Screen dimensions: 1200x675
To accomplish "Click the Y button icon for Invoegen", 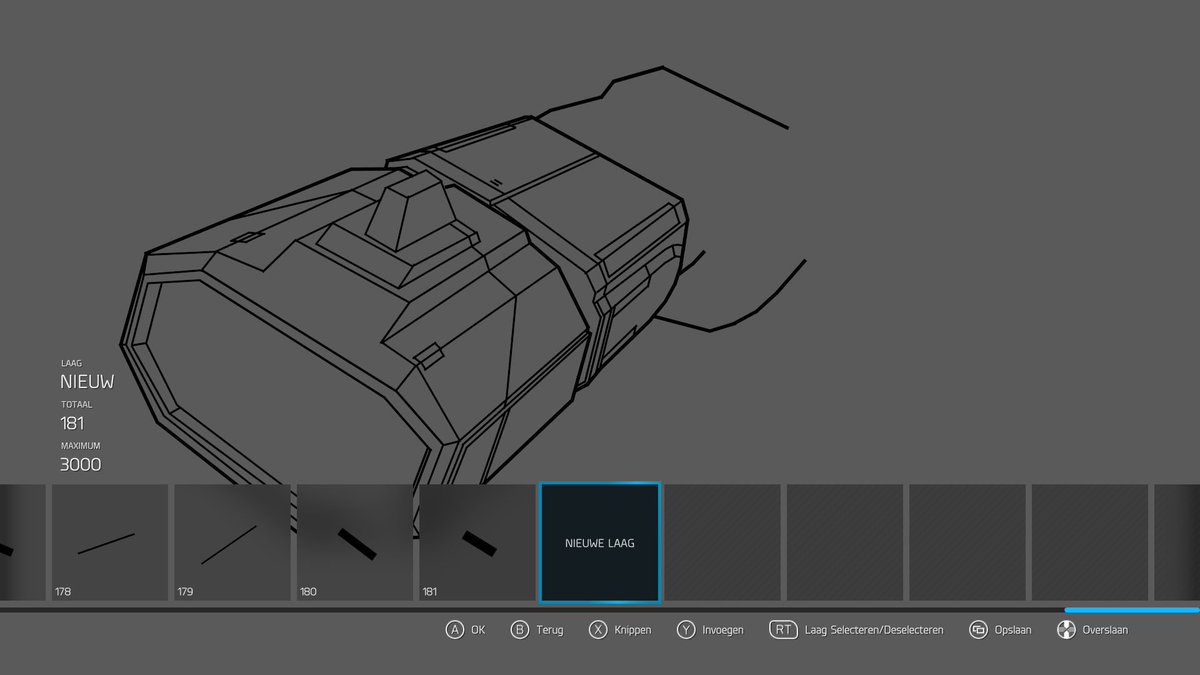I will pyautogui.click(x=686, y=630).
